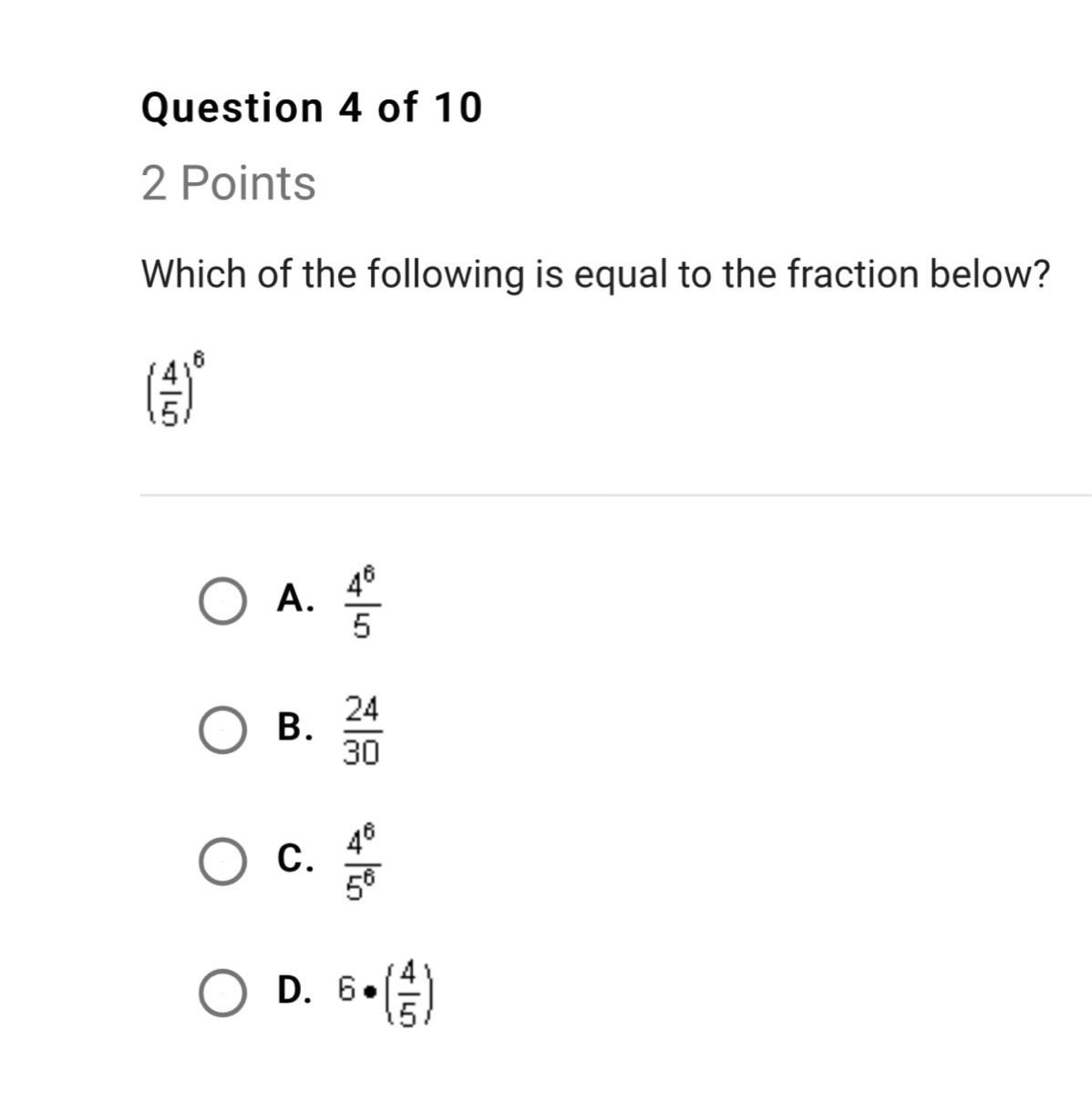Viewport: 1092px width, 1094px height.
Task: Select the radio button for answer B
Action: click(221, 731)
